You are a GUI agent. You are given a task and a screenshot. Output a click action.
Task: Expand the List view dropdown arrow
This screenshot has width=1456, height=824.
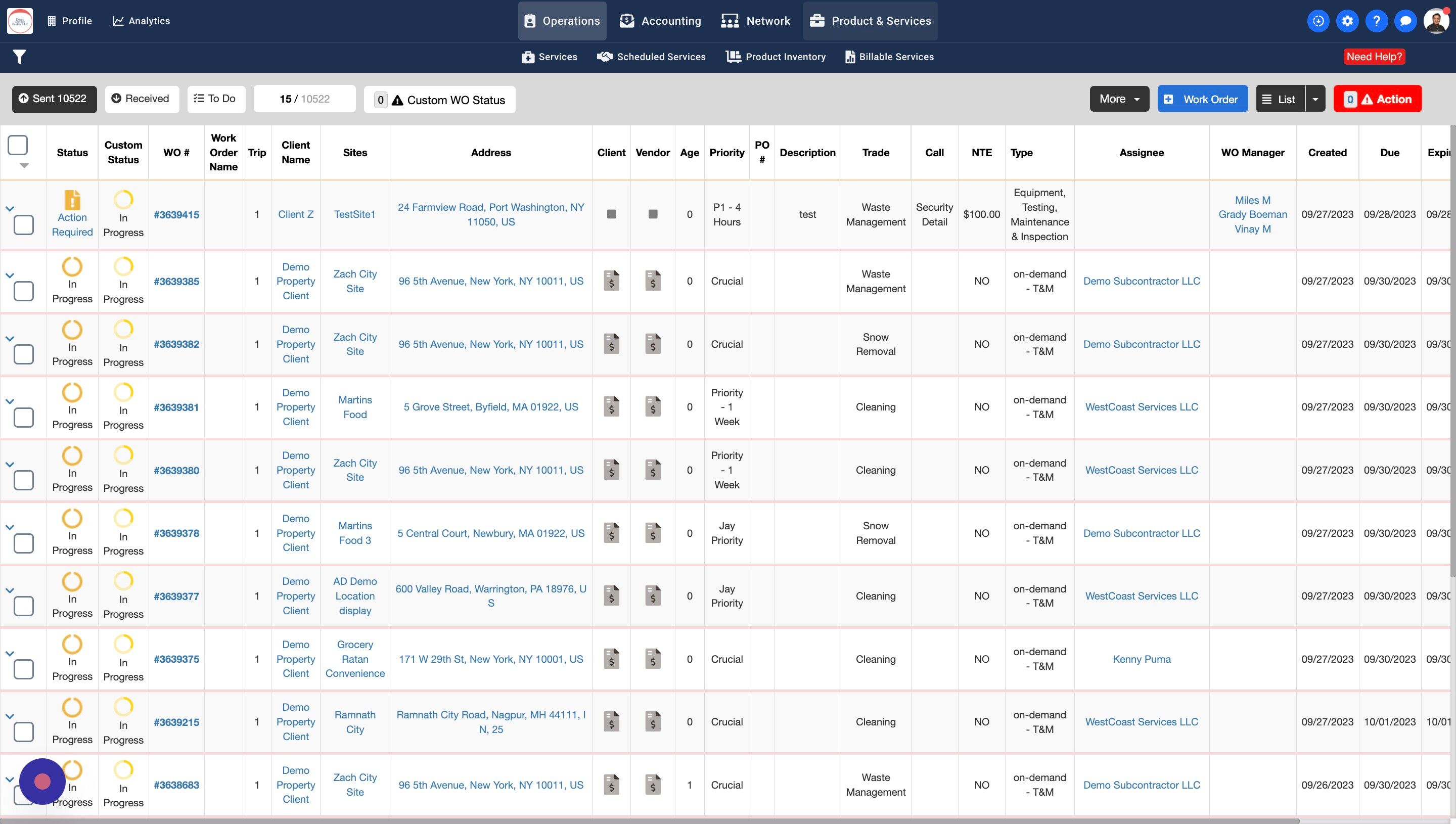click(1314, 99)
